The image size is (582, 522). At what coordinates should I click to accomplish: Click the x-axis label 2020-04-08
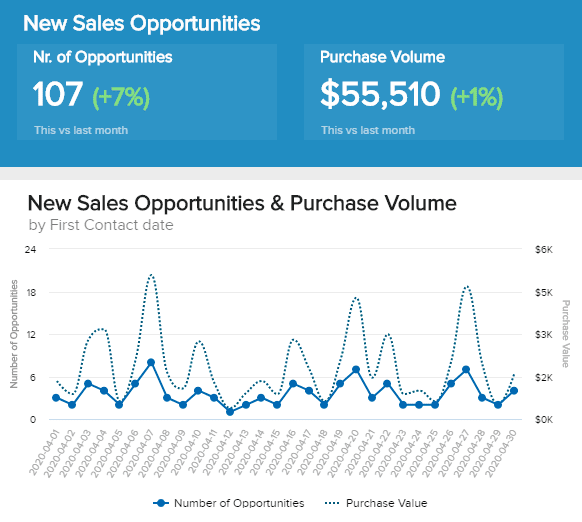154,453
